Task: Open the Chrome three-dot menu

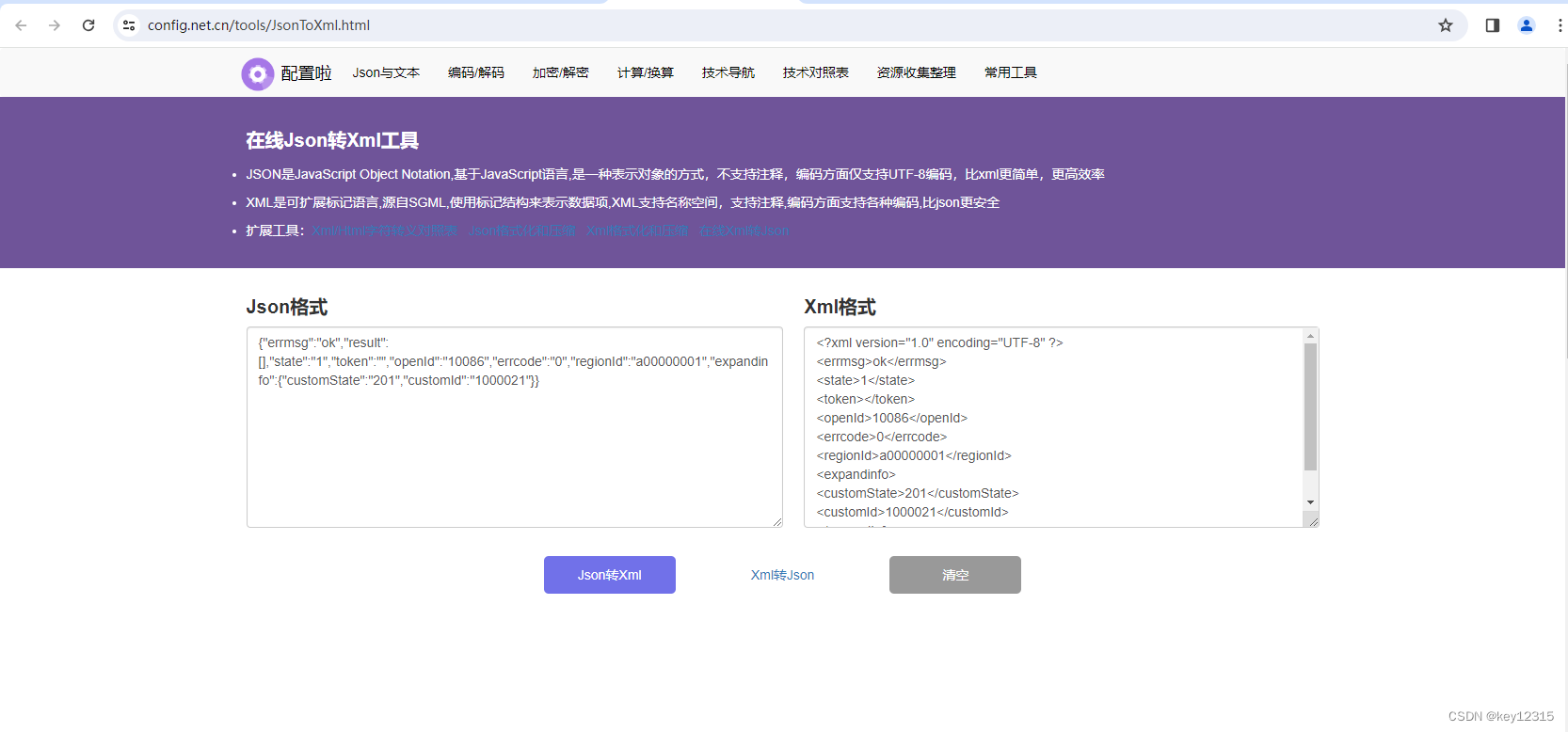Action: [1560, 25]
